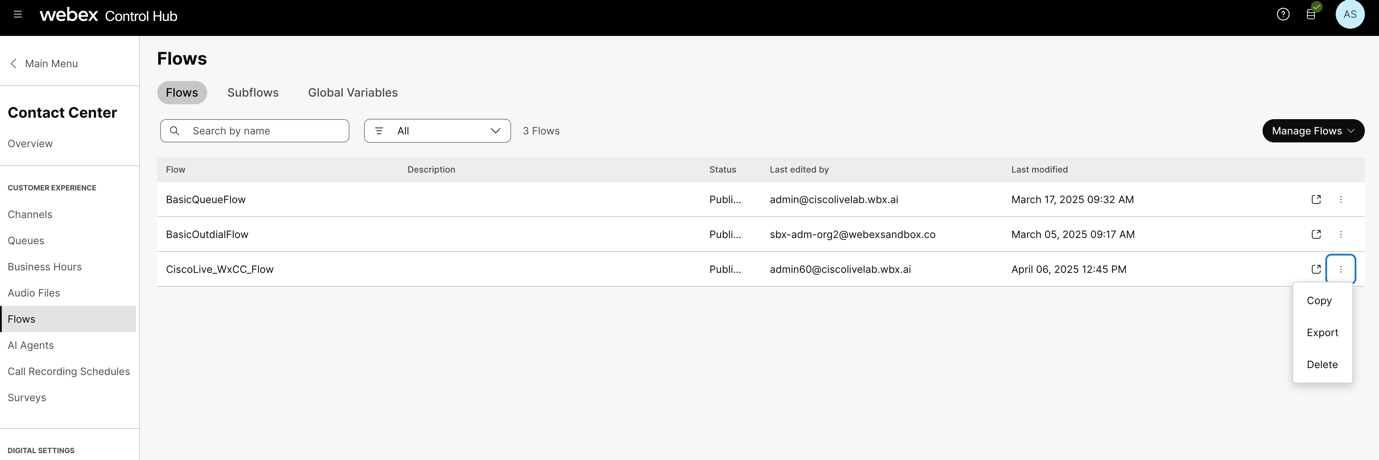Viewport: 1379px width, 460px height.
Task: Navigate to AI Agents in sidebar
Action: (31, 346)
